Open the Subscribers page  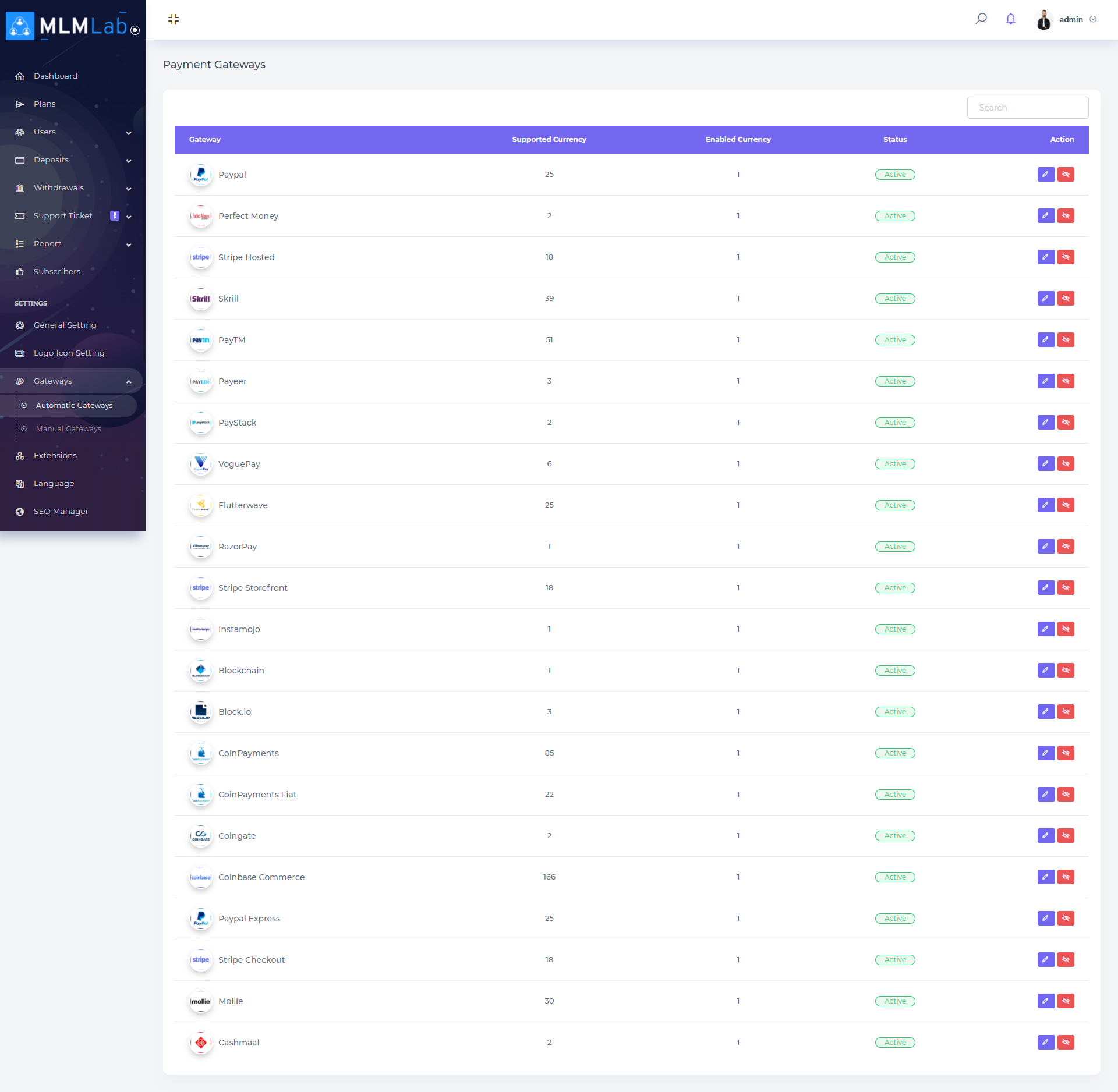coord(57,272)
